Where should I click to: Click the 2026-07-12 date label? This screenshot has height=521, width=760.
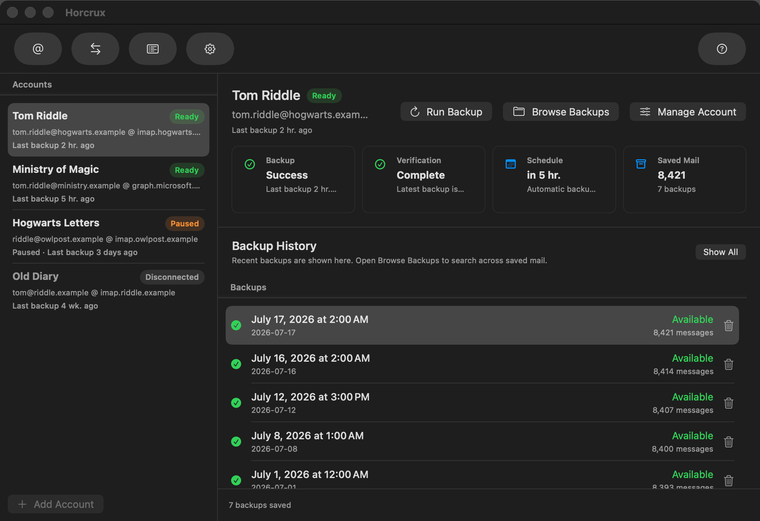[273, 410]
